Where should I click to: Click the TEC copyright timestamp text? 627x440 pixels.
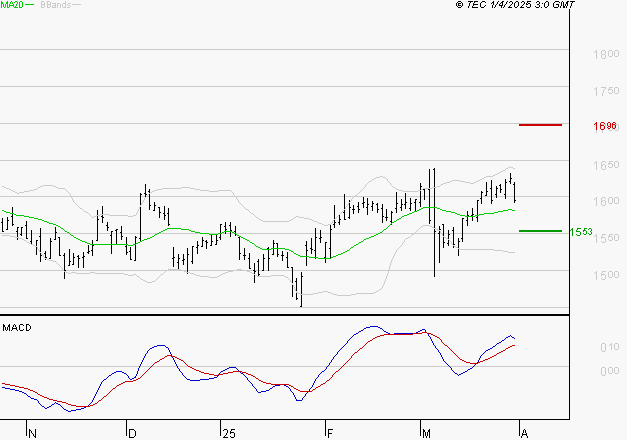515,5
